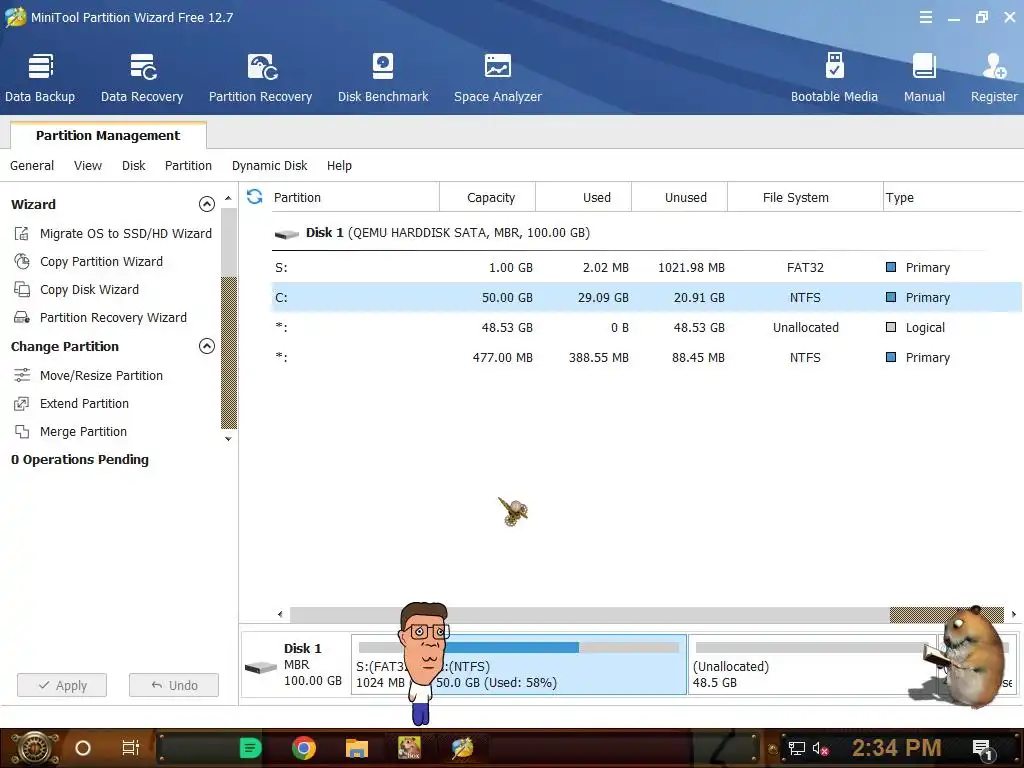Click the Copy Disk Wizard icon
Viewport: 1024px width, 768px height.
[22, 289]
